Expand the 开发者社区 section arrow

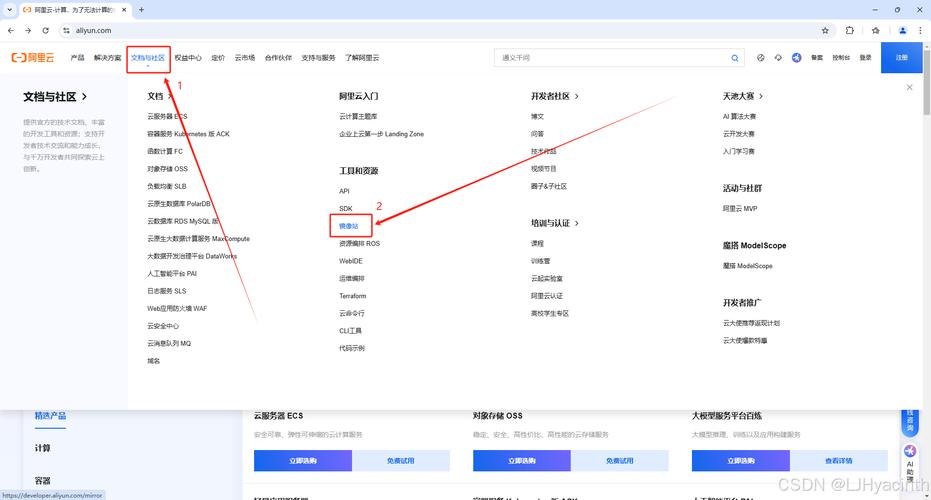[x=577, y=96]
